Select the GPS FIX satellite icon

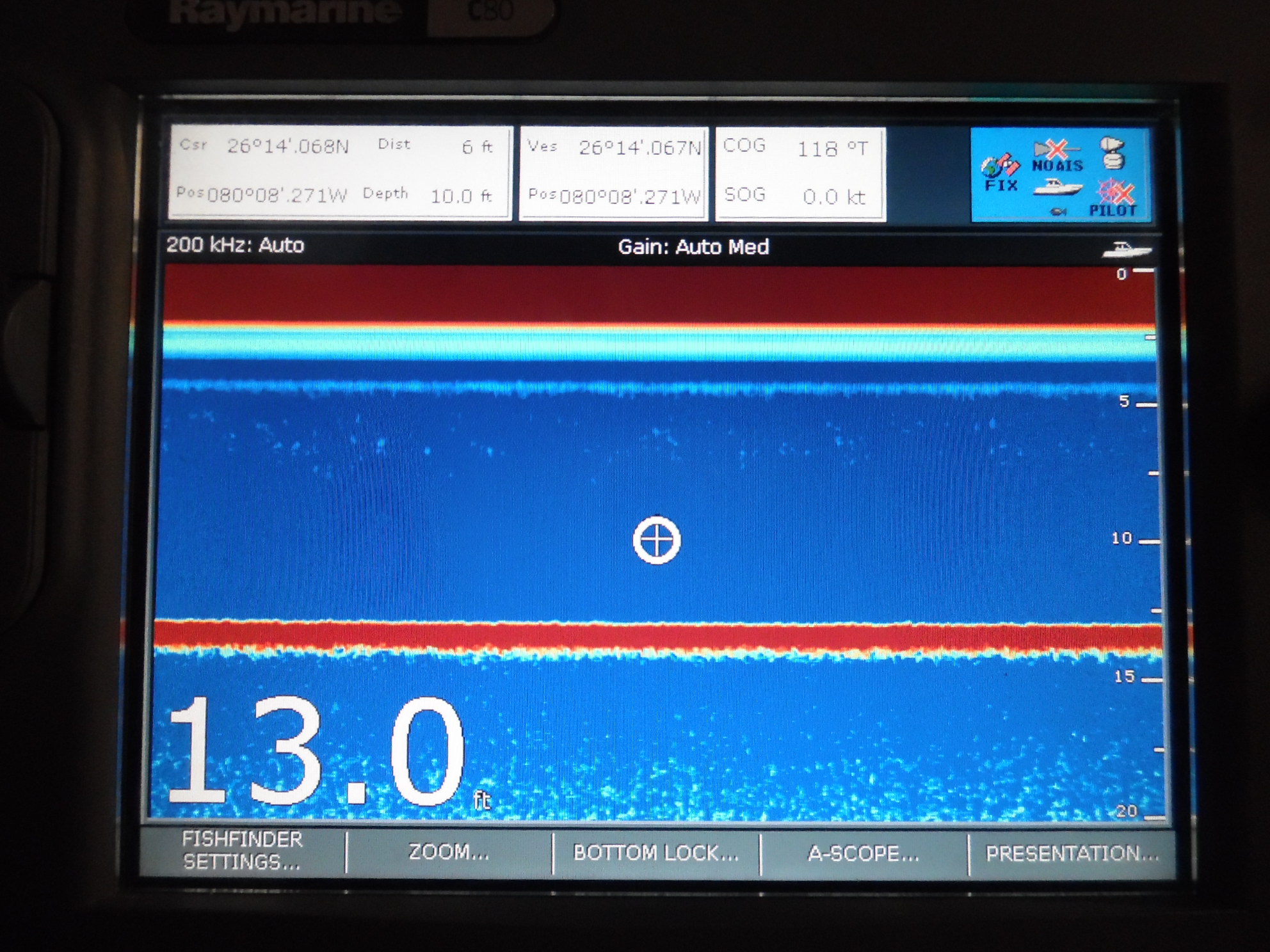[x=1000, y=165]
